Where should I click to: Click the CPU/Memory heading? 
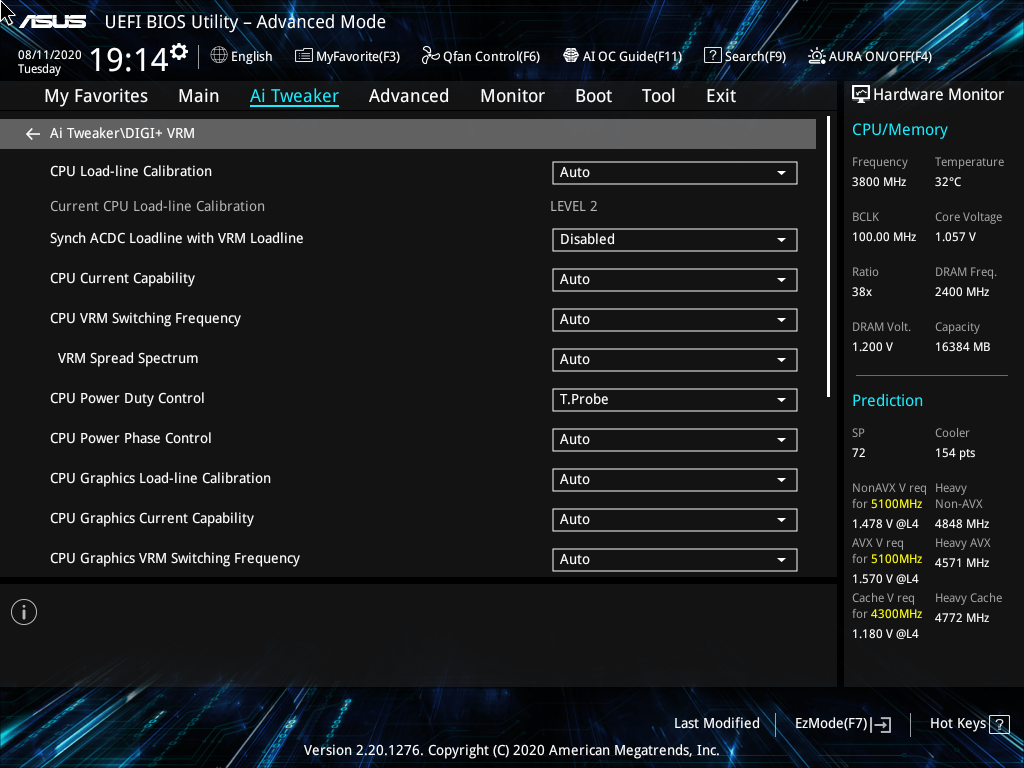pos(899,130)
